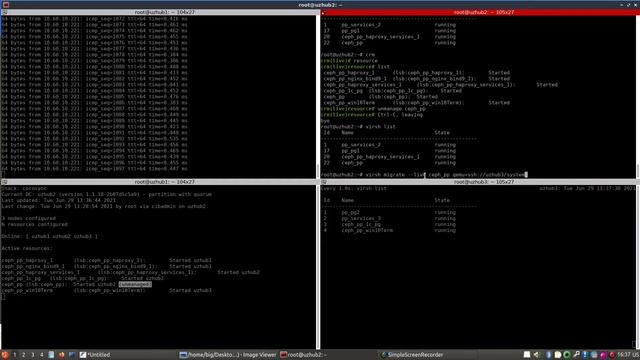Switch to workspace 3 in the pager
The width and height of the screenshot is (640, 360).
click(x=33, y=355)
